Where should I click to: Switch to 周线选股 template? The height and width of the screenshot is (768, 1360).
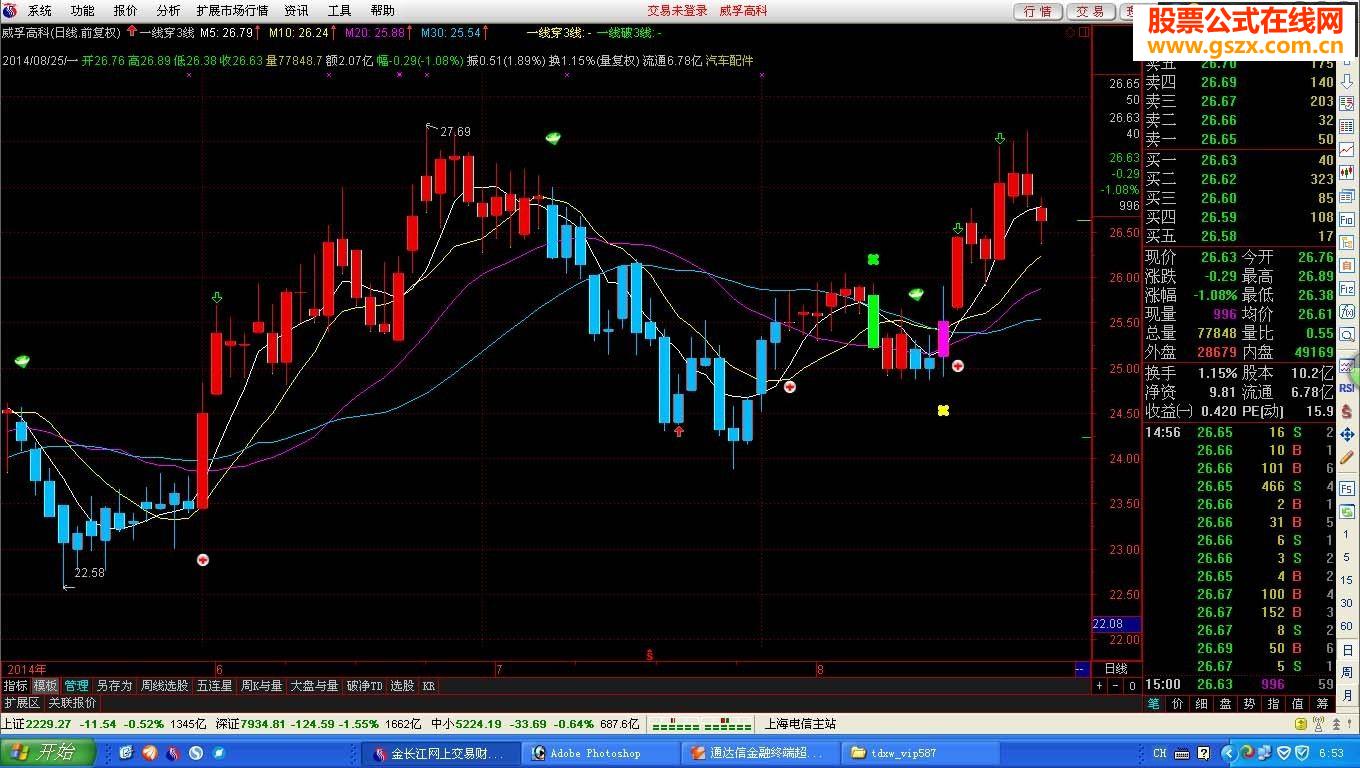tap(164, 686)
